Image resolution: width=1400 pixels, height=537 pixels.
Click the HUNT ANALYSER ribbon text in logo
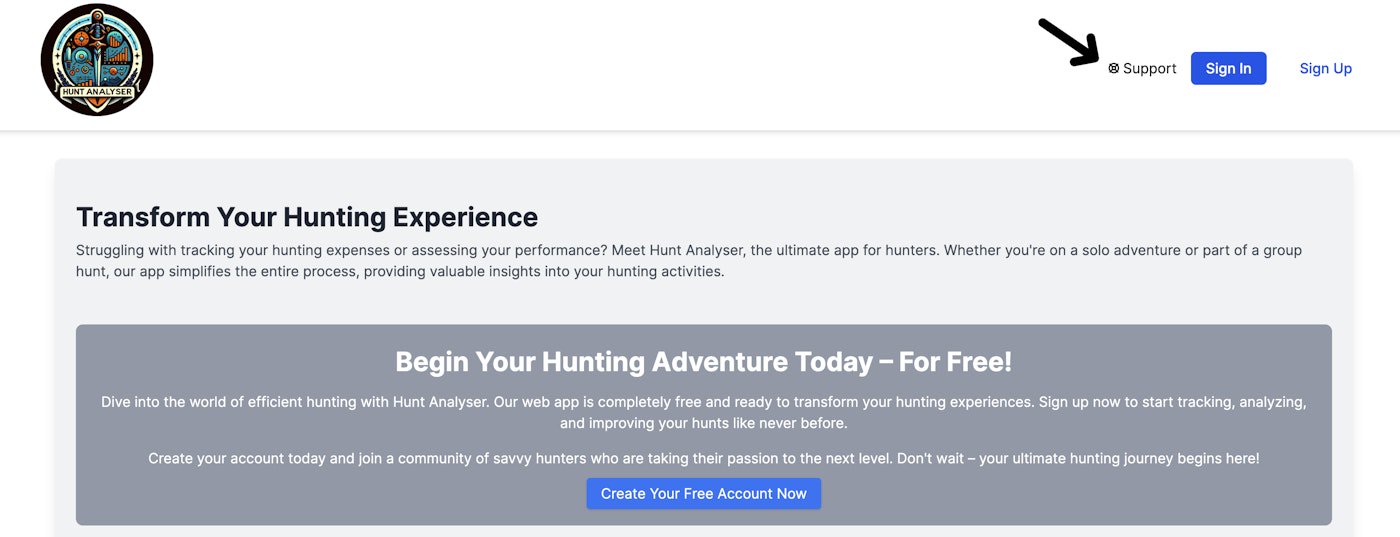pyautogui.click(x=97, y=91)
